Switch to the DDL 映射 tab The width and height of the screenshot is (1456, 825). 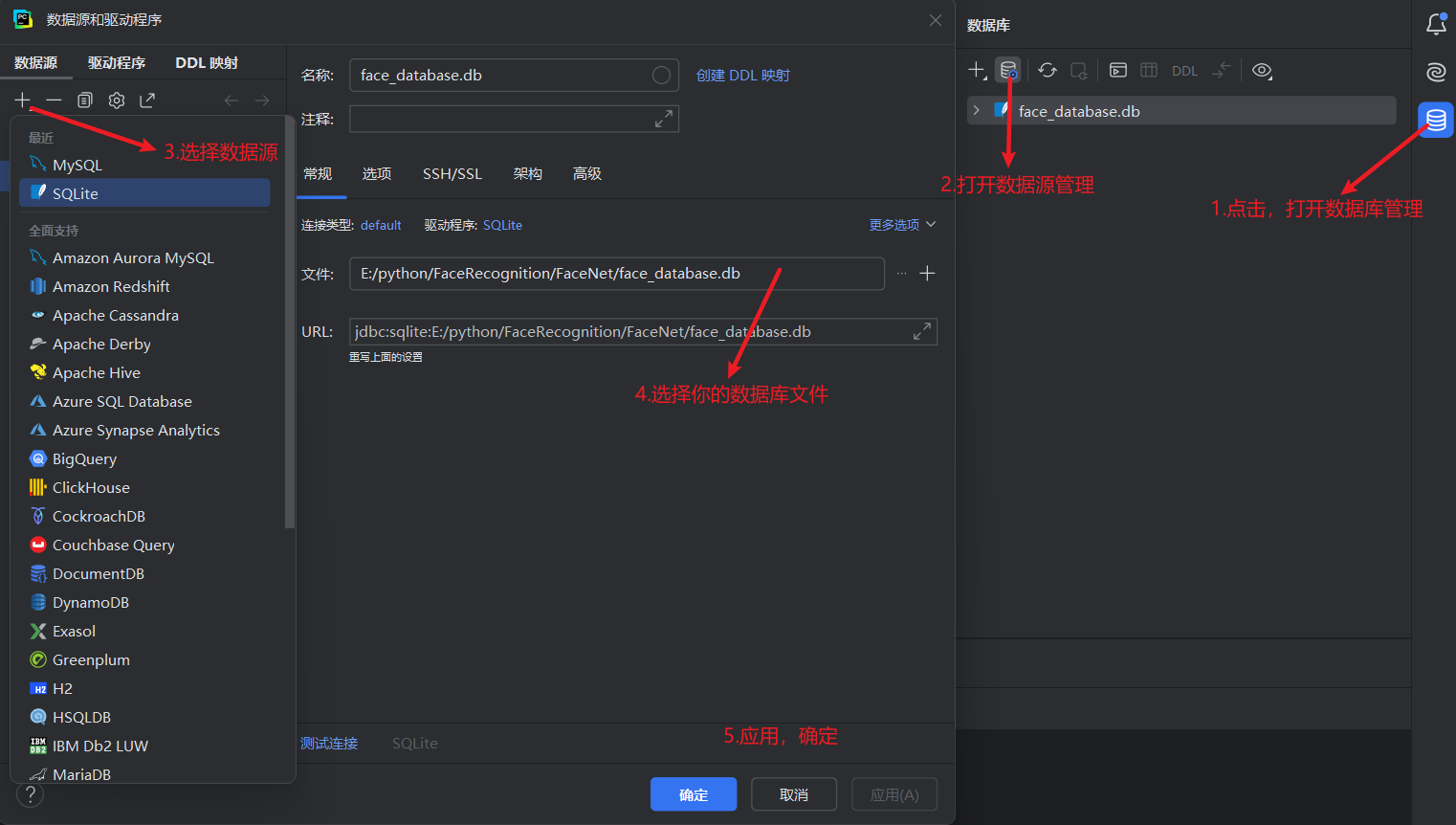click(x=207, y=63)
